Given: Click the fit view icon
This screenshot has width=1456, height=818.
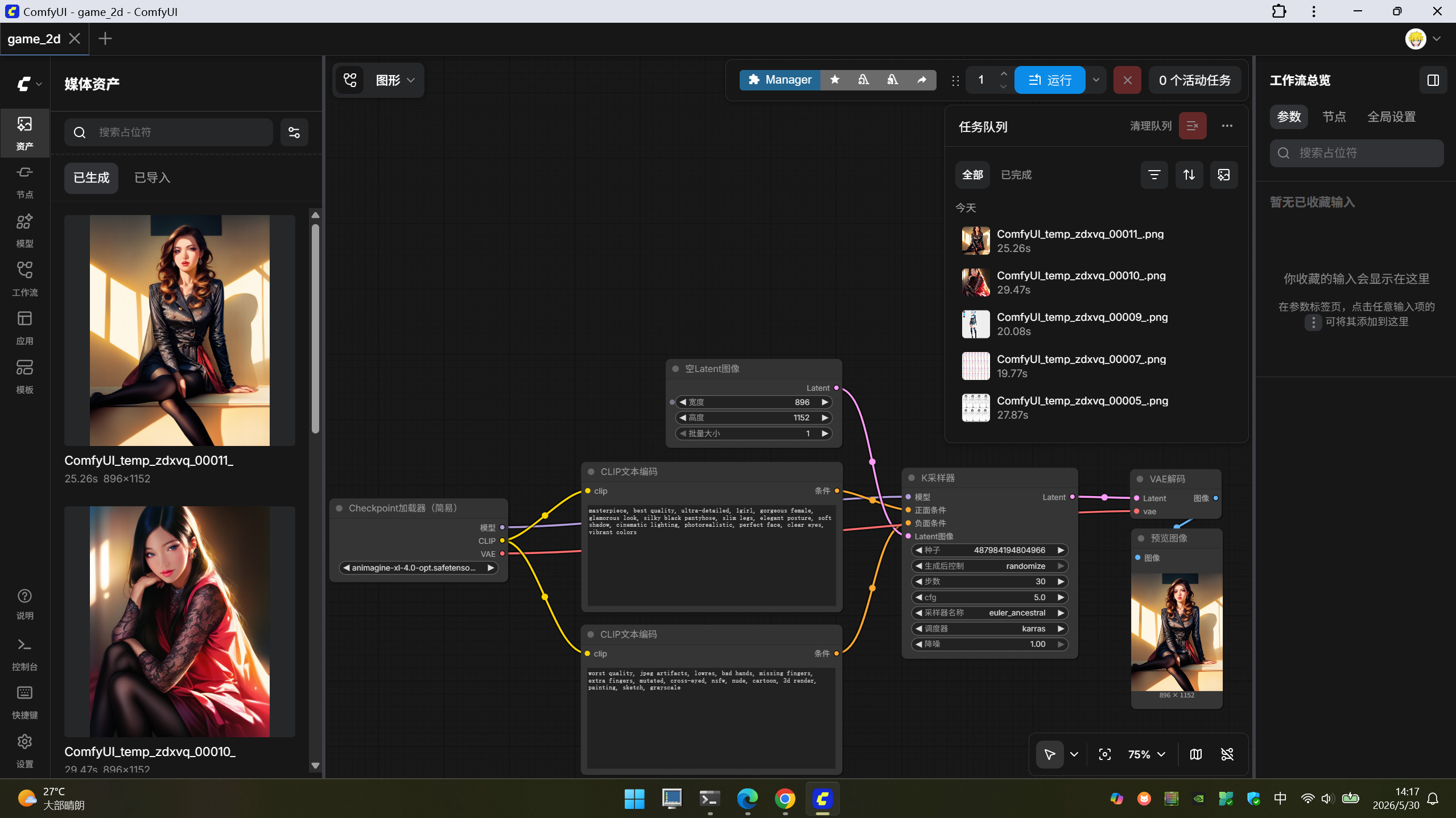Looking at the screenshot, I should point(1105,754).
